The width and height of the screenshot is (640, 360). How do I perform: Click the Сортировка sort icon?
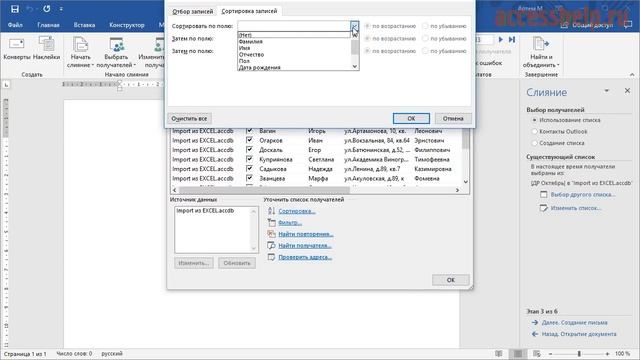pyautogui.click(x=271, y=211)
